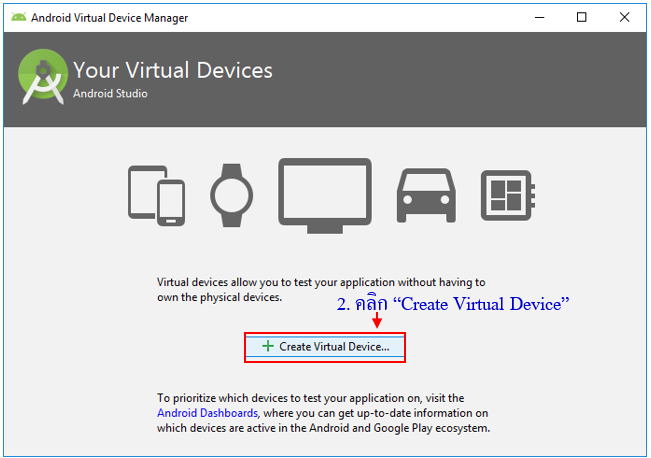Click the red arrow above the button
This screenshot has width=651, height=458.
click(377, 322)
